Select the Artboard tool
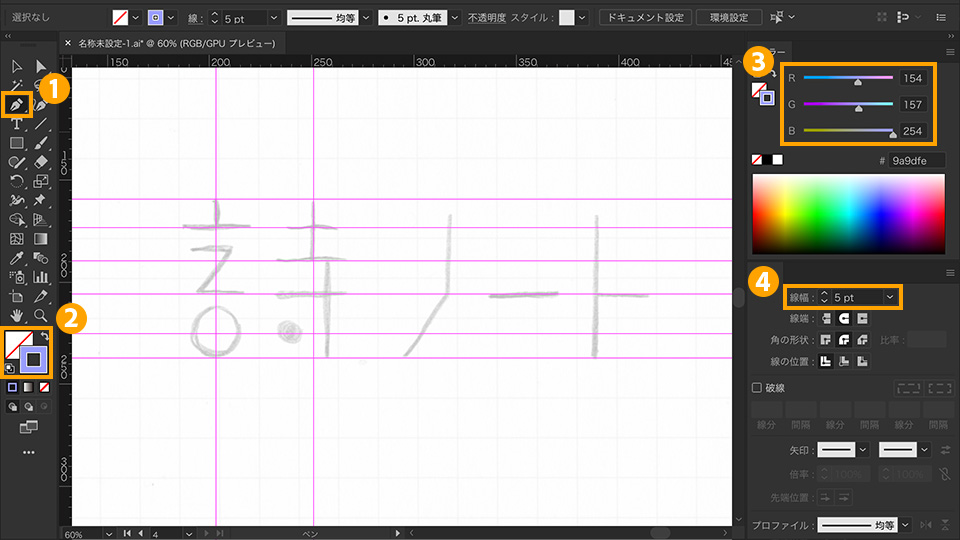This screenshot has height=540, width=960. point(17,297)
